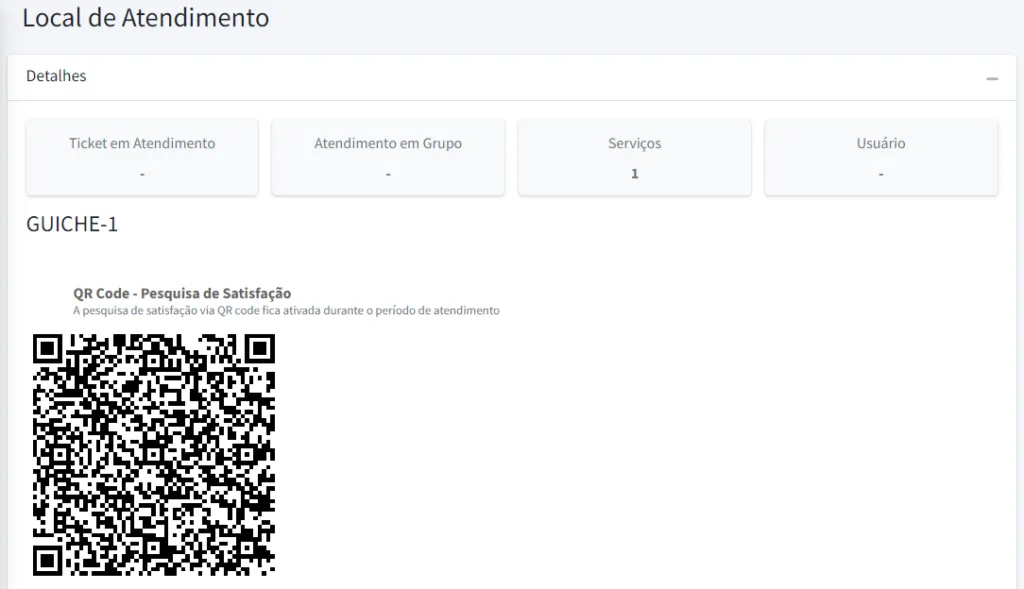Click the QR code activation description text
Screen dimensions: 1024x589
pyautogui.click(x=286, y=311)
